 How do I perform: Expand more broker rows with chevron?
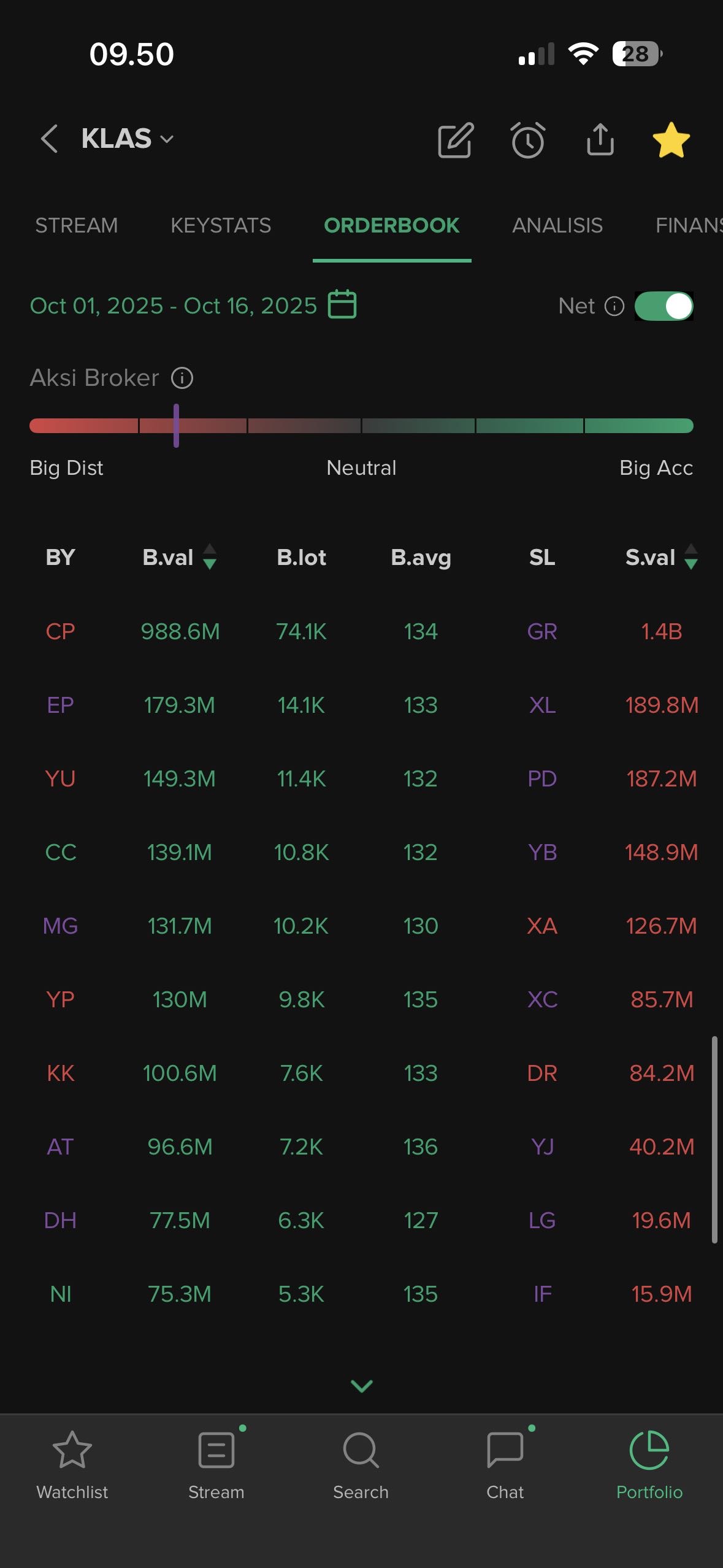[x=361, y=1386]
